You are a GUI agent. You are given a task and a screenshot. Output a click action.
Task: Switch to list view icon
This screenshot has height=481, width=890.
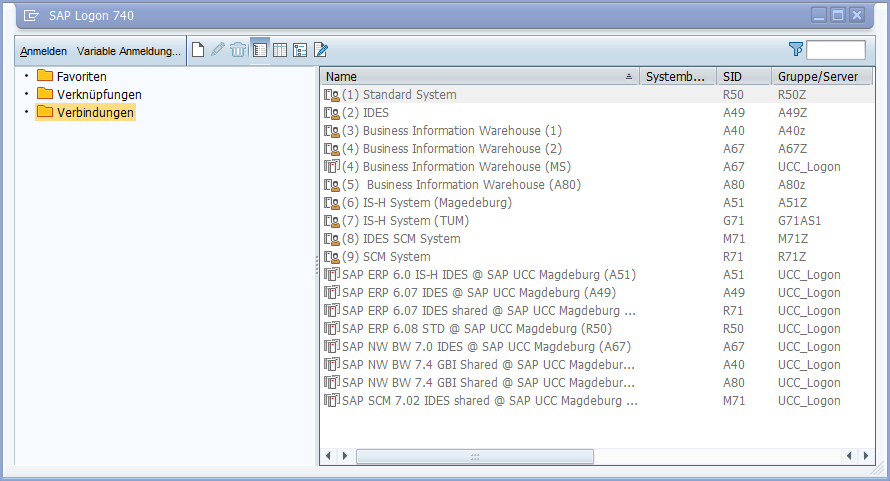tap(280, 50)
